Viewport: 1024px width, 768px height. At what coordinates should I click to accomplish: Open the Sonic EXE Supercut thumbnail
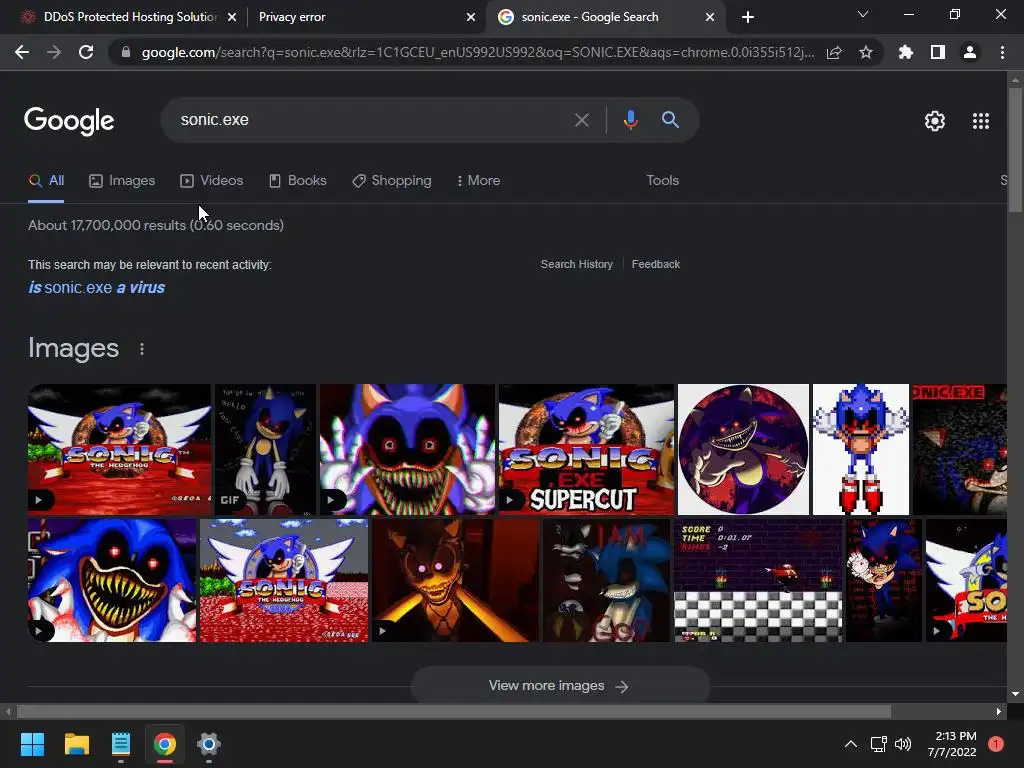(586, 449)
